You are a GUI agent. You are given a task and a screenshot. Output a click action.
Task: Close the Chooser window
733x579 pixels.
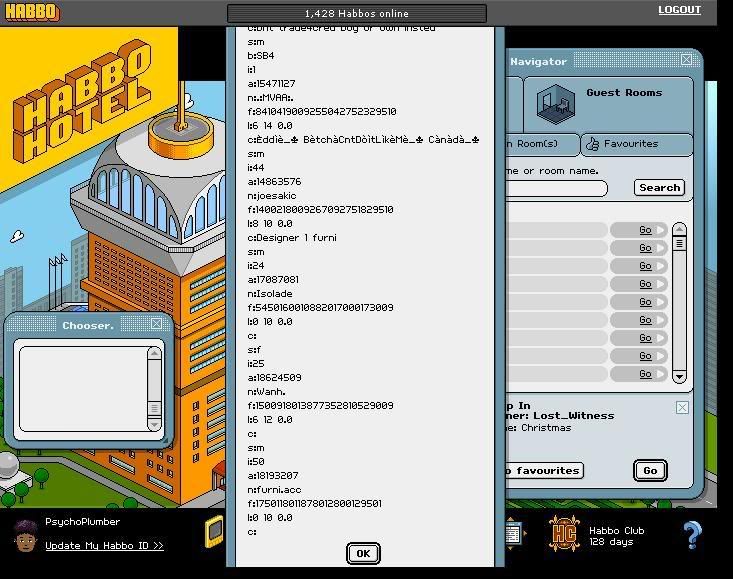coord(156,324)
